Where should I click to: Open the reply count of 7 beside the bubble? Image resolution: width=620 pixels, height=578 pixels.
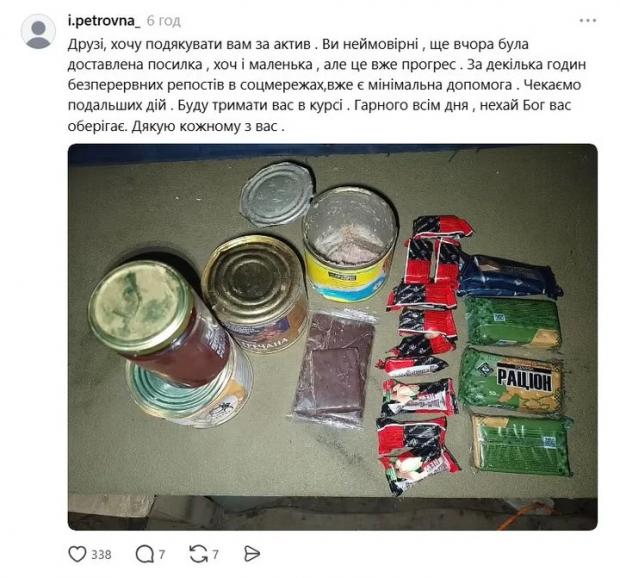(162, 554)
